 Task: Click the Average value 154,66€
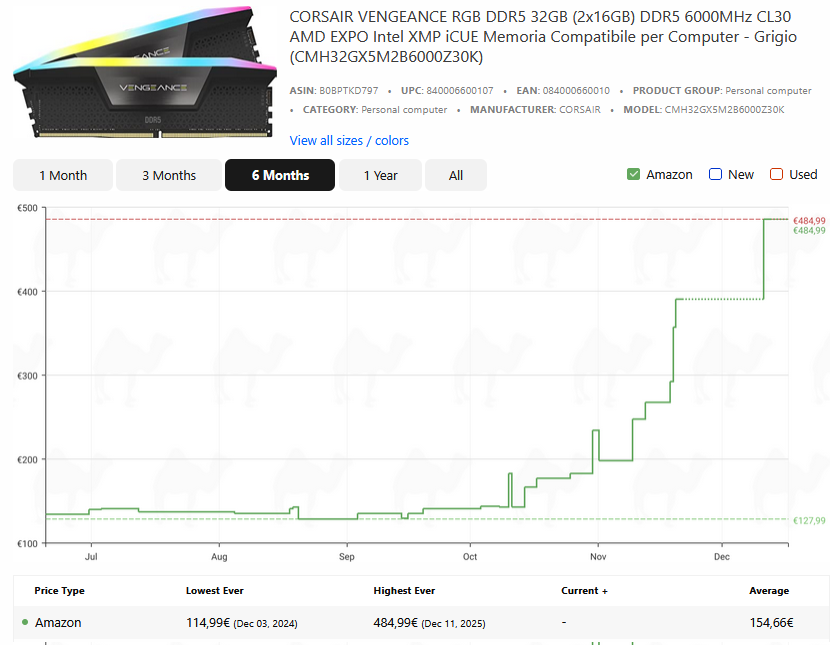tap(771, 623)
